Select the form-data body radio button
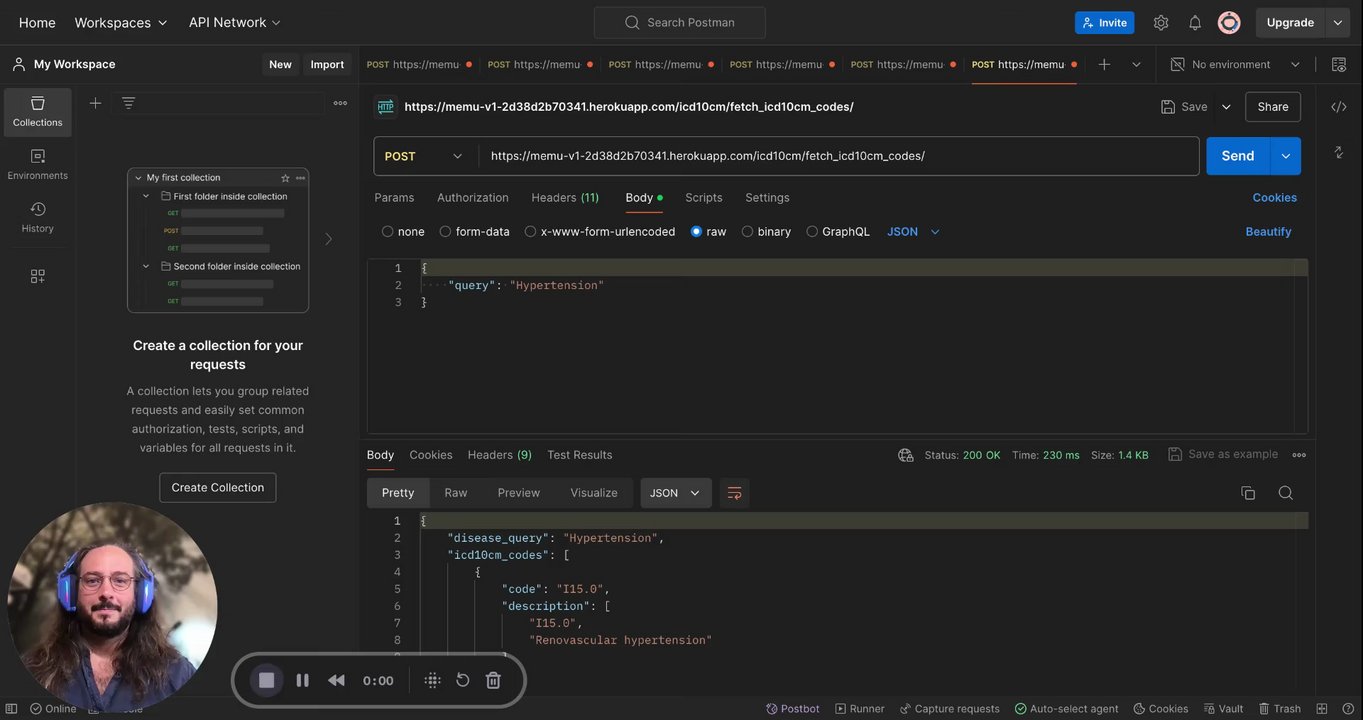This screenshot has height=720, width=1363. [x=445, y=232]
